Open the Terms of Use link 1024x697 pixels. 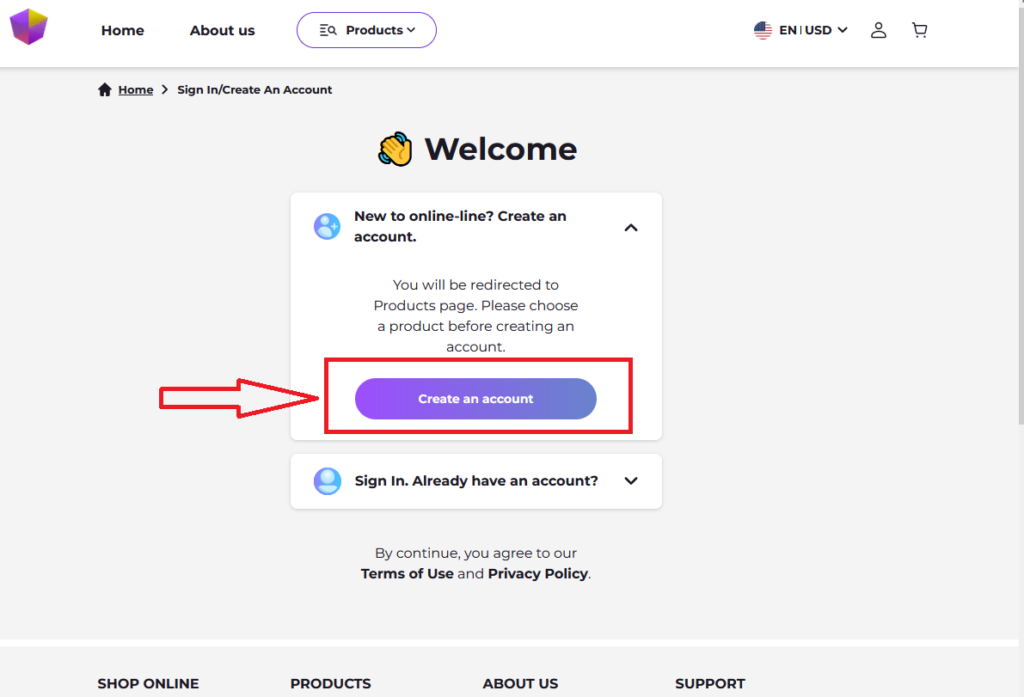click(x=407, y=574)
